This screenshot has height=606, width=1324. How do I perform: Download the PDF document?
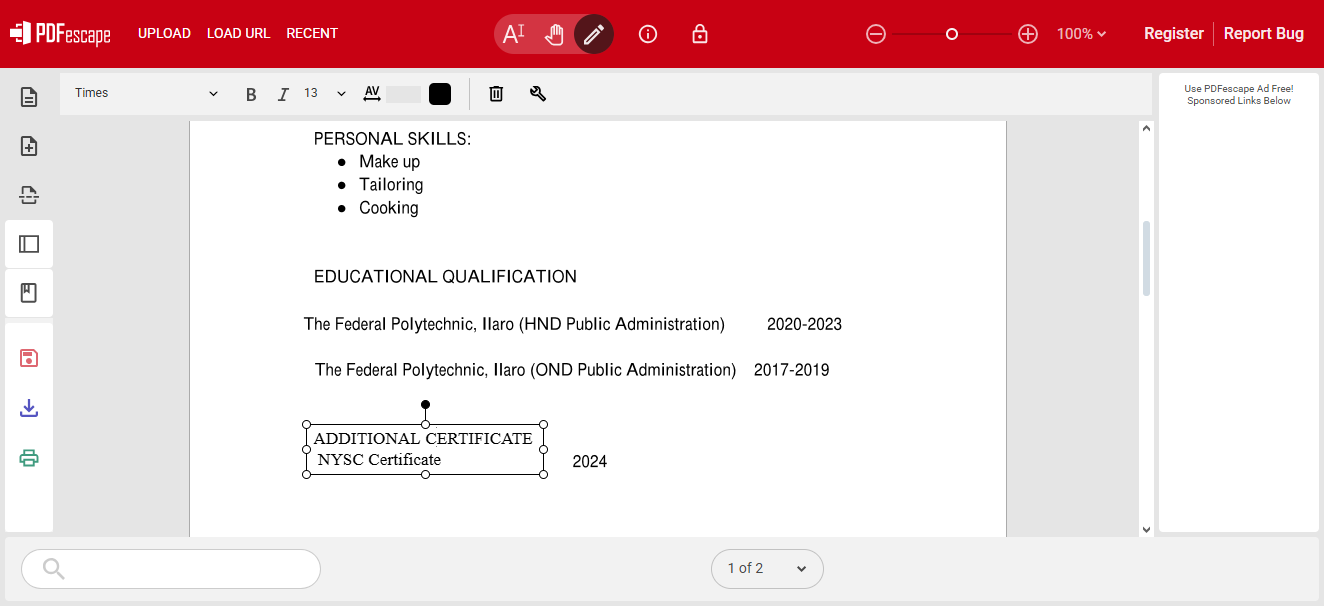tap(29, 408)
